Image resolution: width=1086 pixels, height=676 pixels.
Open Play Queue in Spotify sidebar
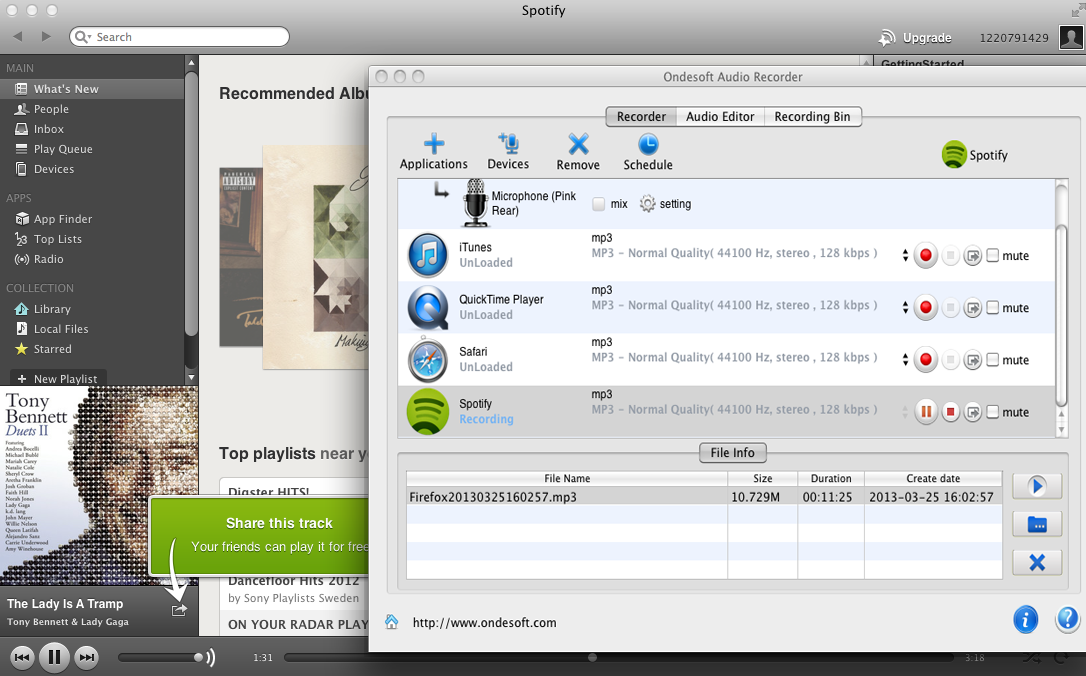point(92,149)
